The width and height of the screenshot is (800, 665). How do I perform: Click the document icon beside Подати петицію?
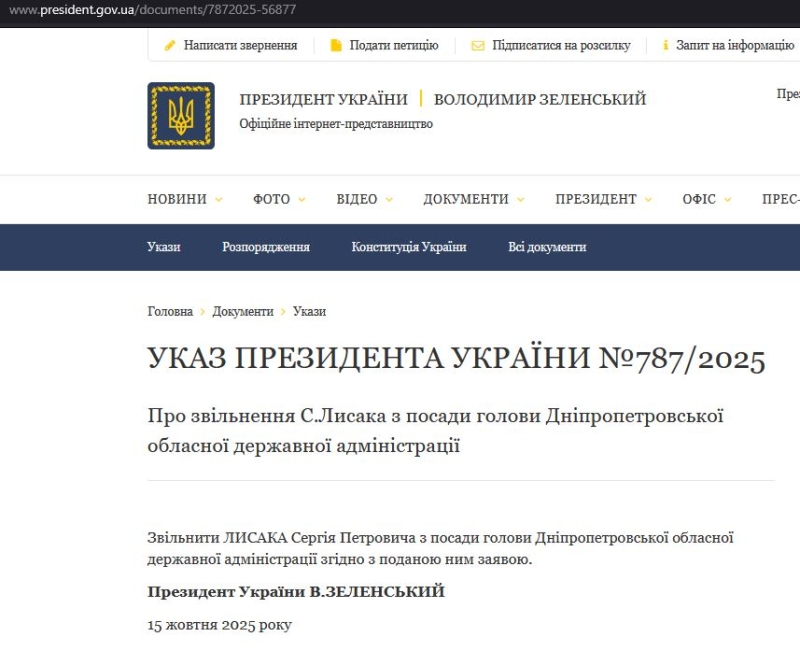336,45
